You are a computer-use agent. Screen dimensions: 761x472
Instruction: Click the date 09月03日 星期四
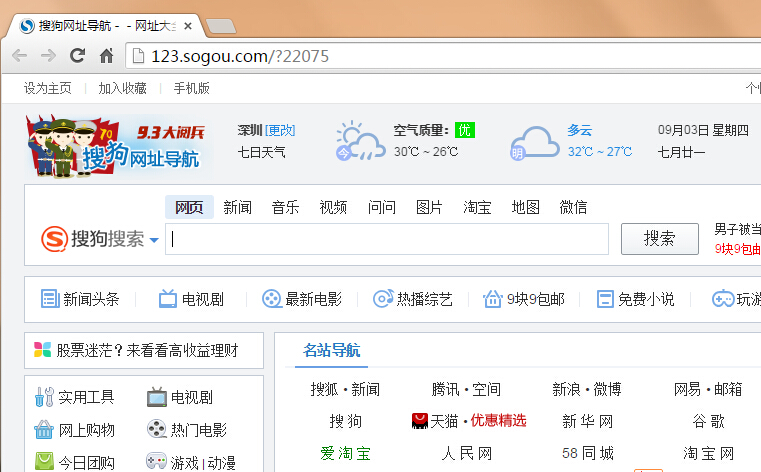[703, 130]
